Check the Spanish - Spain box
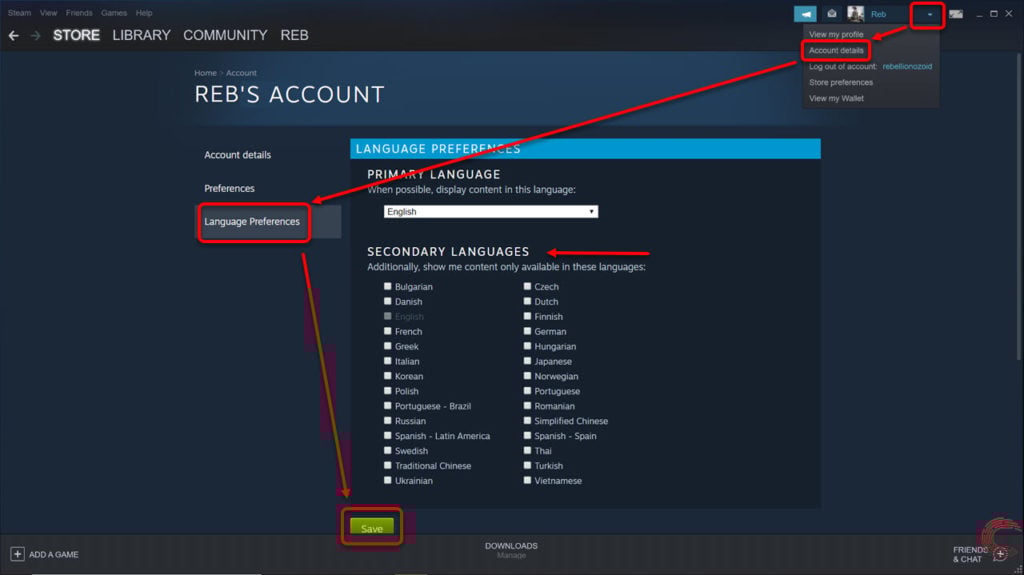The width and height of the screenshot is (1024, 575). (x=527, y=436)
